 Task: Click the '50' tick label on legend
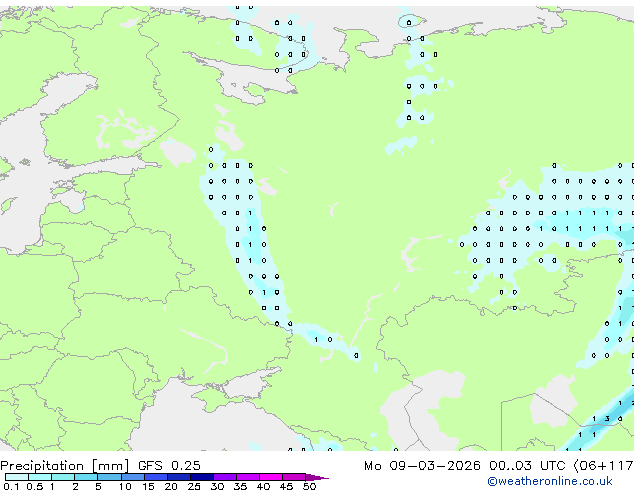coord(309,486)
